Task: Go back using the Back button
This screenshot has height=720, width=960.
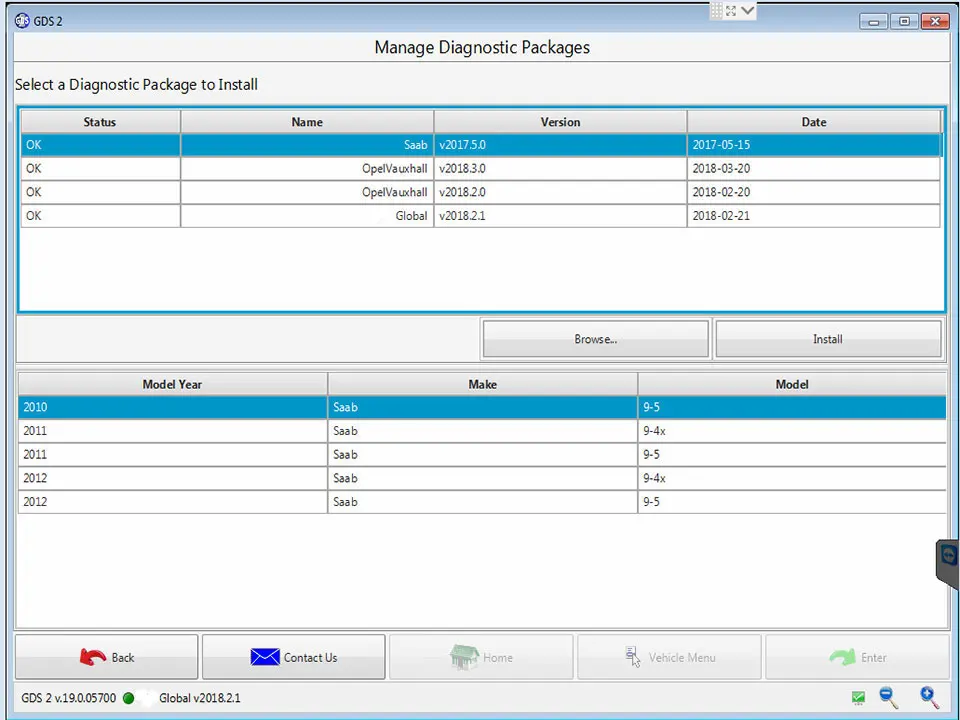Action: (107, 657)
